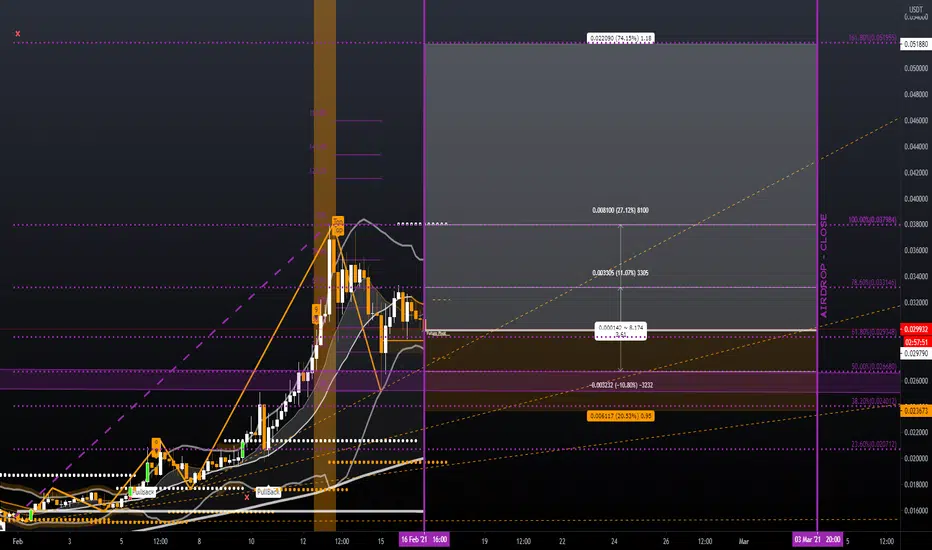Click the 78.60% Fibonacci level label

pyautogui.click(x=874, y=282)
